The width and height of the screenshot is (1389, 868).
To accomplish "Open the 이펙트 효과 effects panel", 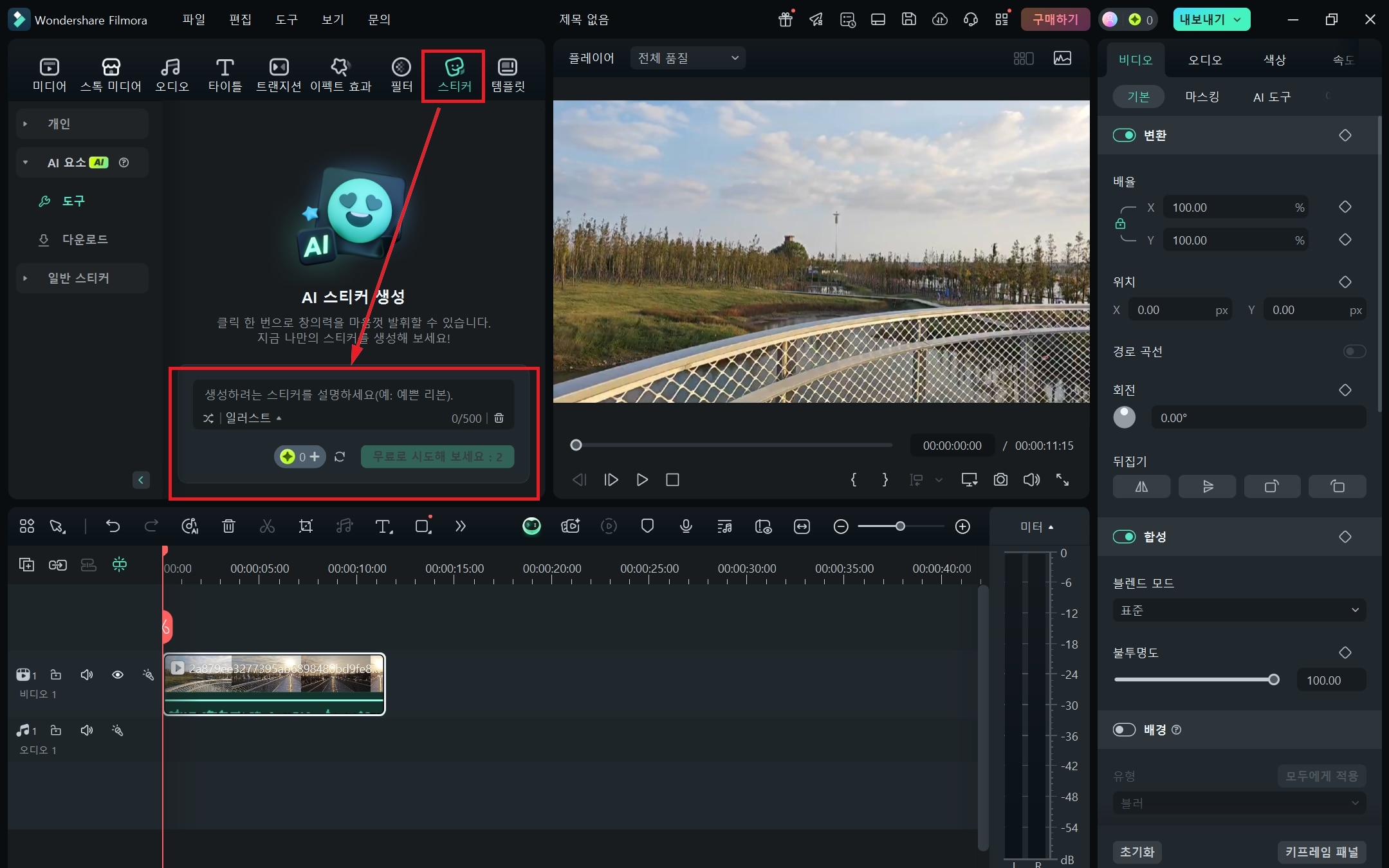I will coord(340,75).
